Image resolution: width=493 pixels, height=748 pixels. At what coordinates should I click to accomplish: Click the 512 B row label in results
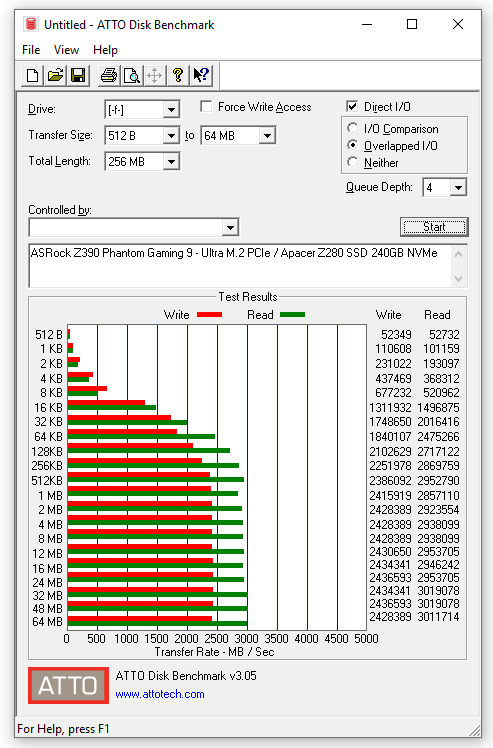49,334
